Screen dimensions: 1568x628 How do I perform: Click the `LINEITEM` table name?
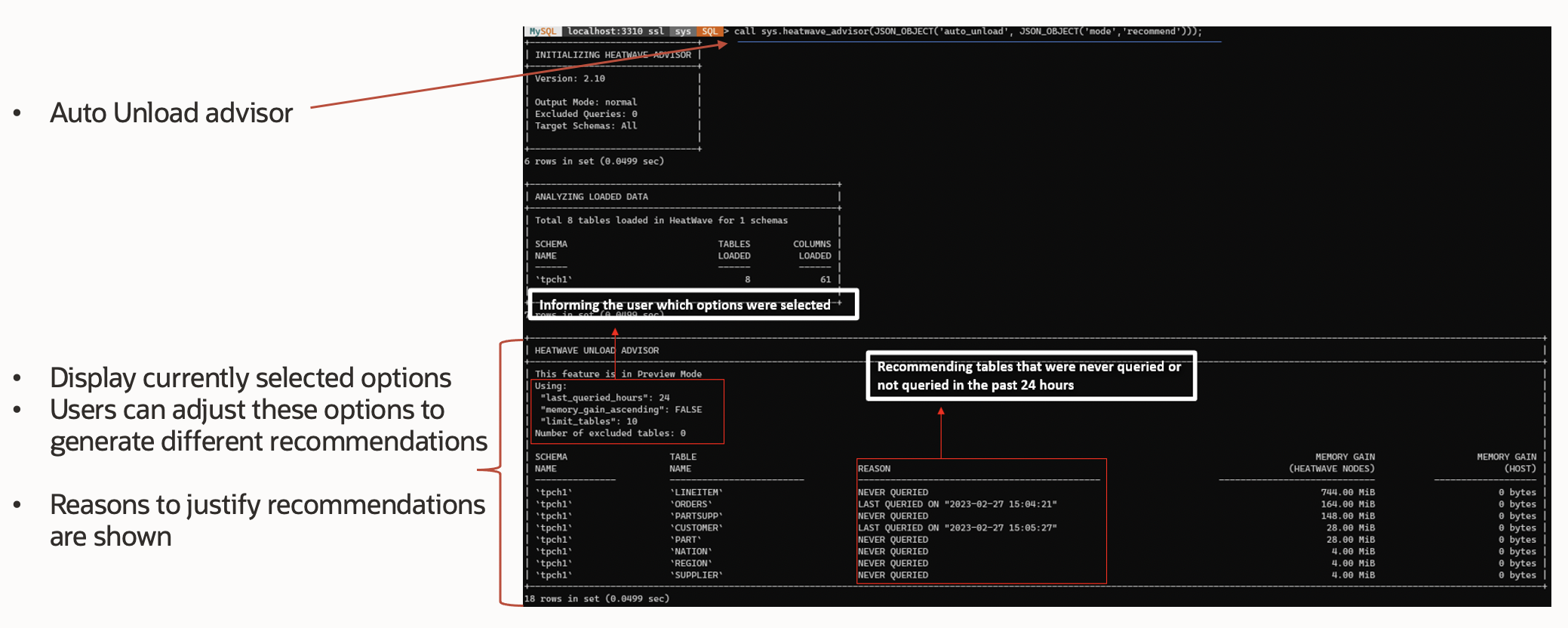coord(696,492)
